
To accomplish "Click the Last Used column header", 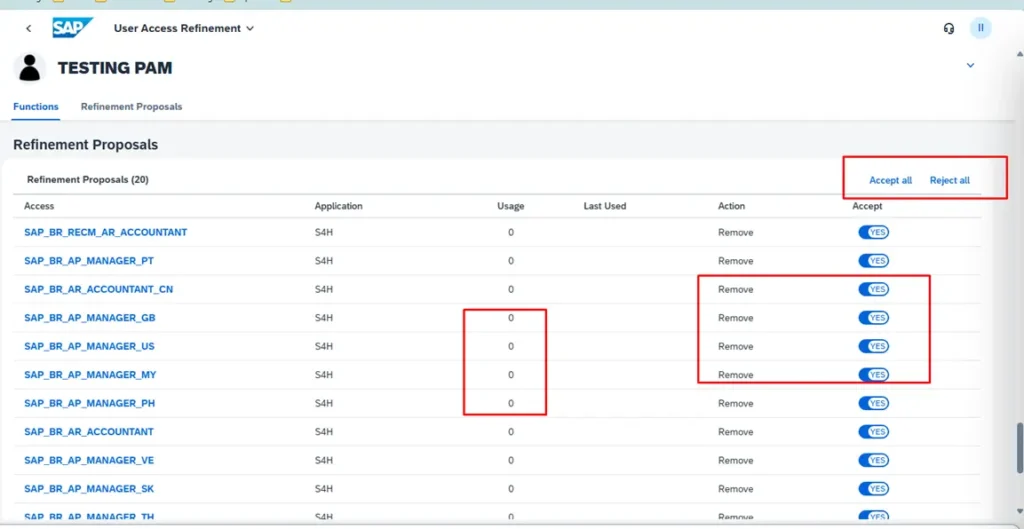I will (x=604, y=207).
